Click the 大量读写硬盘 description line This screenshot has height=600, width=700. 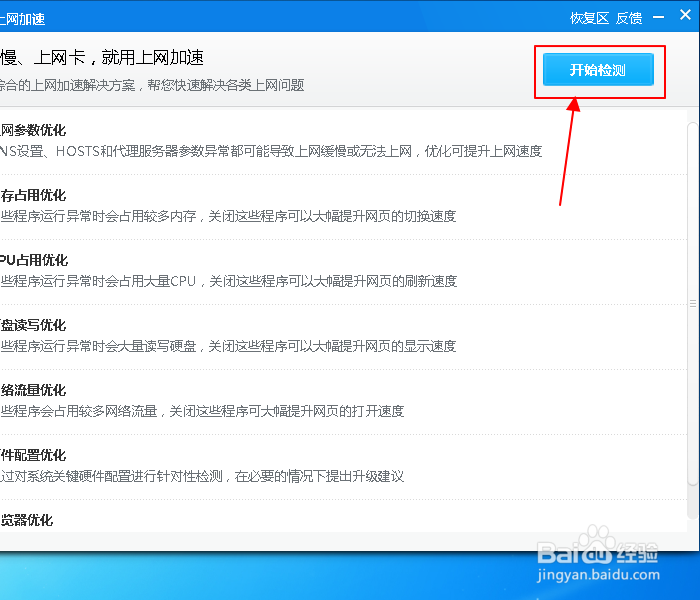coord(228,346)
